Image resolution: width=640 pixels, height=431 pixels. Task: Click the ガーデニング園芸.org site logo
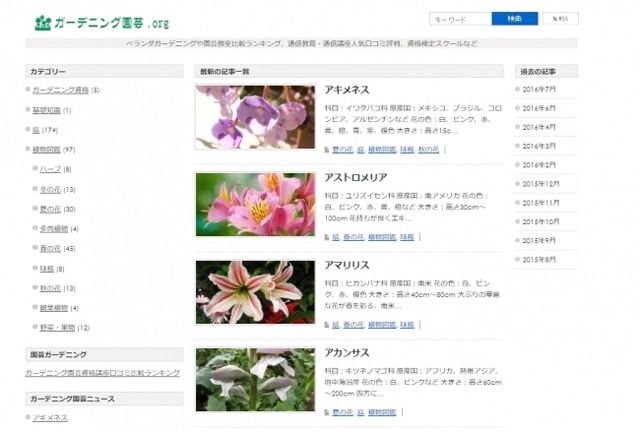coord(102,23)
